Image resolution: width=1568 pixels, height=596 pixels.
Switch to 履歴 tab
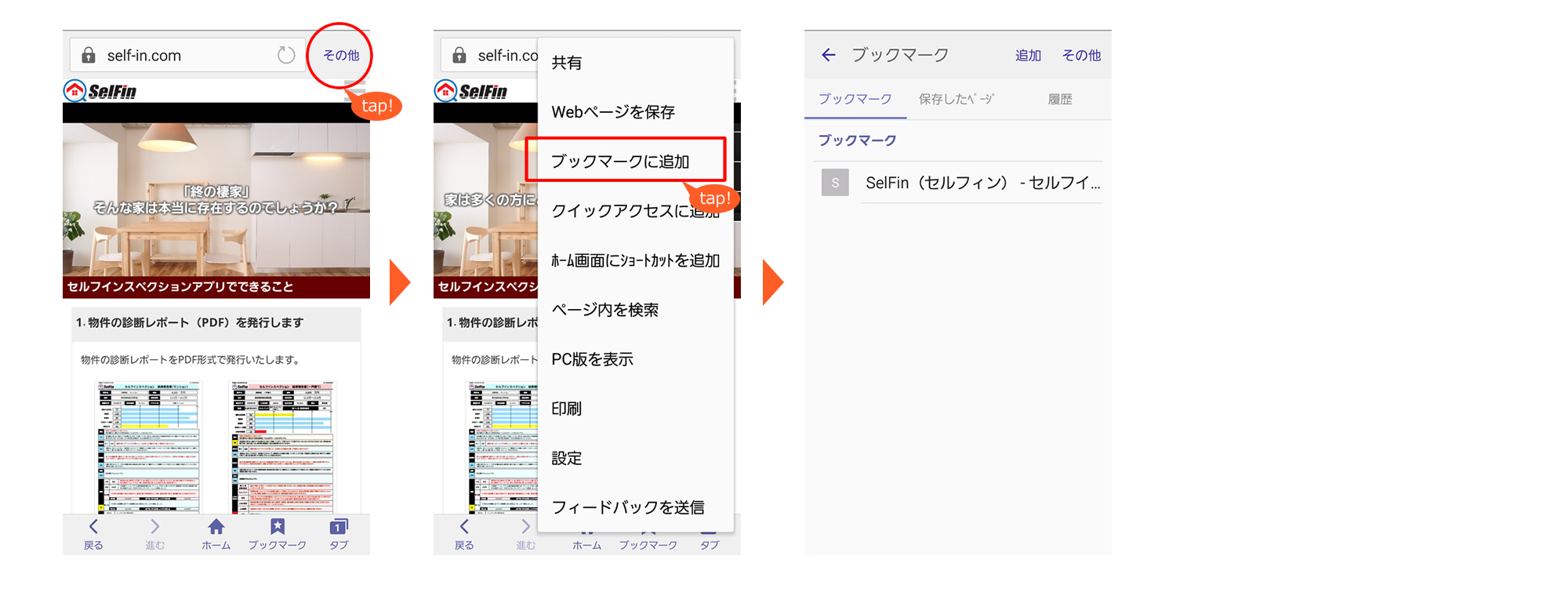(x=1060, y=100)
